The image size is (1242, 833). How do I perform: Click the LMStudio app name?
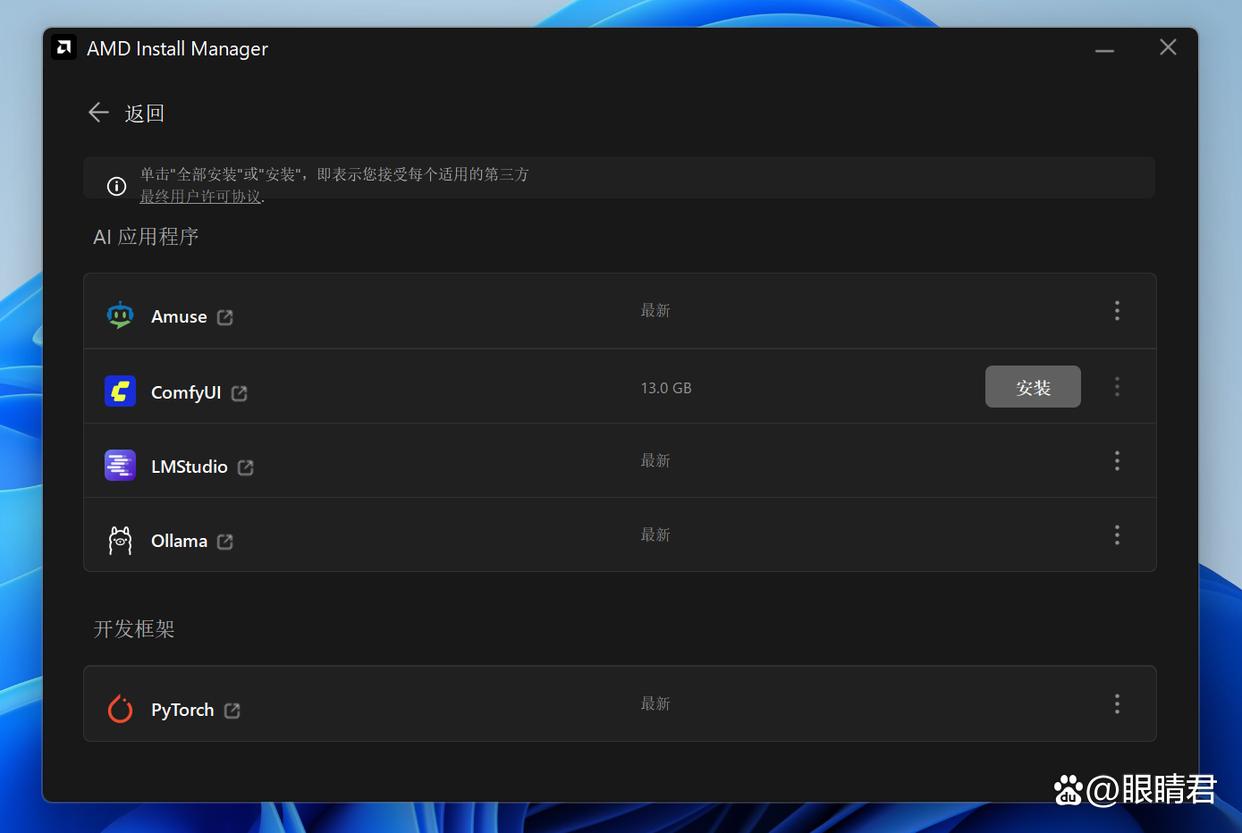click(189, 466)
